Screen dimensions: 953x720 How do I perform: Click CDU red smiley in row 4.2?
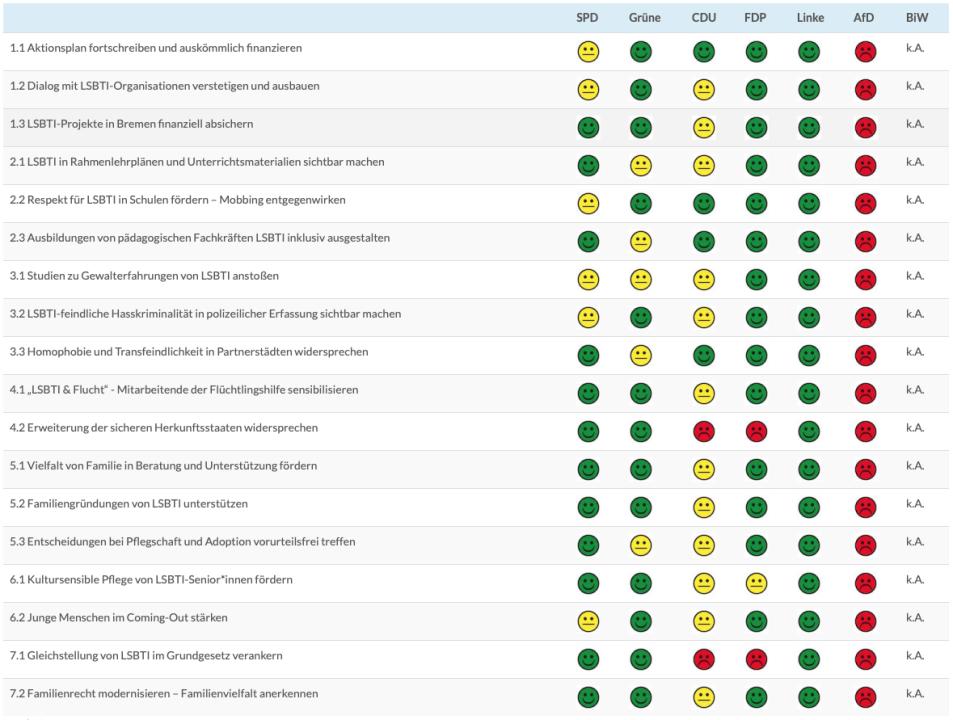(703, 431)
